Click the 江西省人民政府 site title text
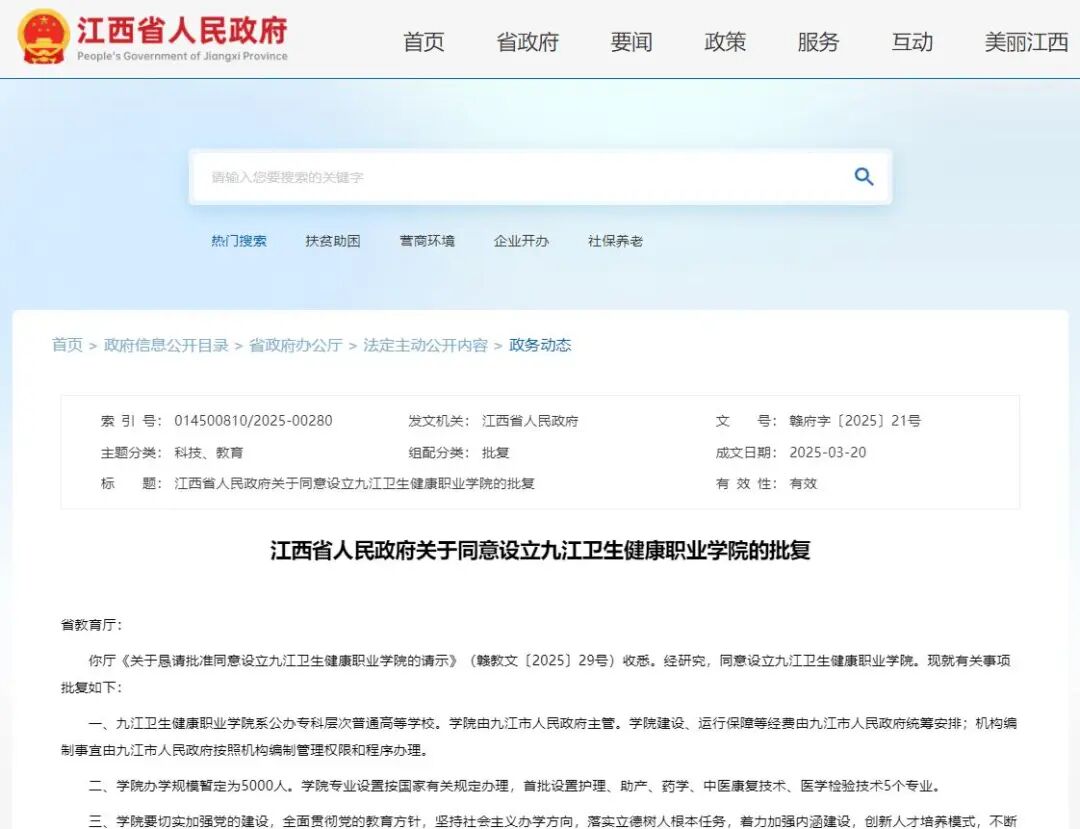The image size is (1080, 829). 183,30
